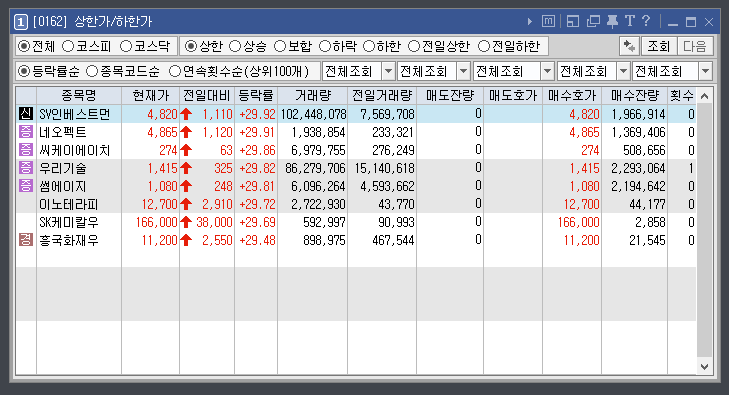Open the fourth 전체조회 dropdown
The image size is (729, 395).
[623, 71]
